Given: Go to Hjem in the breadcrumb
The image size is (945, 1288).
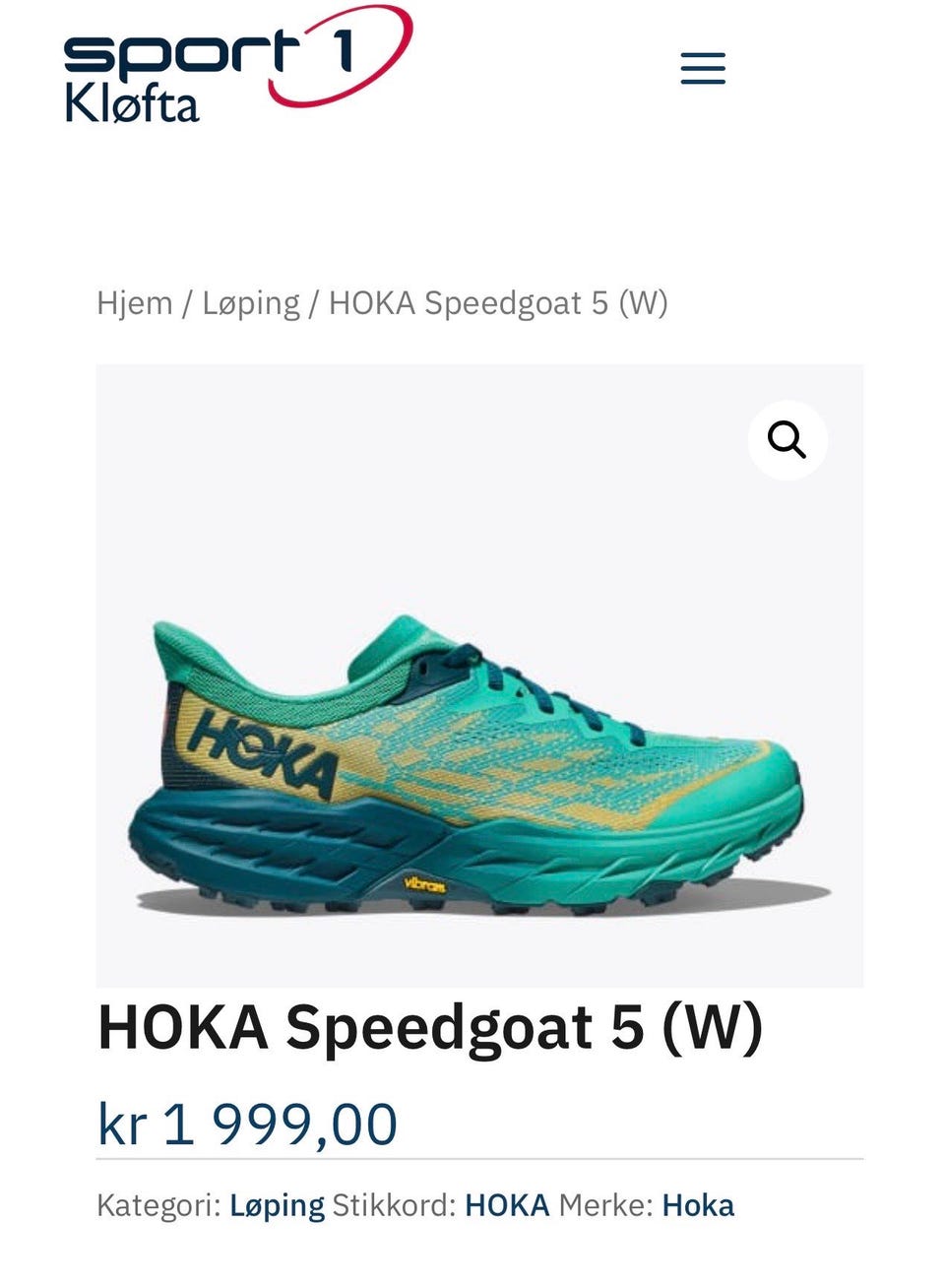Looking at the screenshot, I should tap(135, 302).
